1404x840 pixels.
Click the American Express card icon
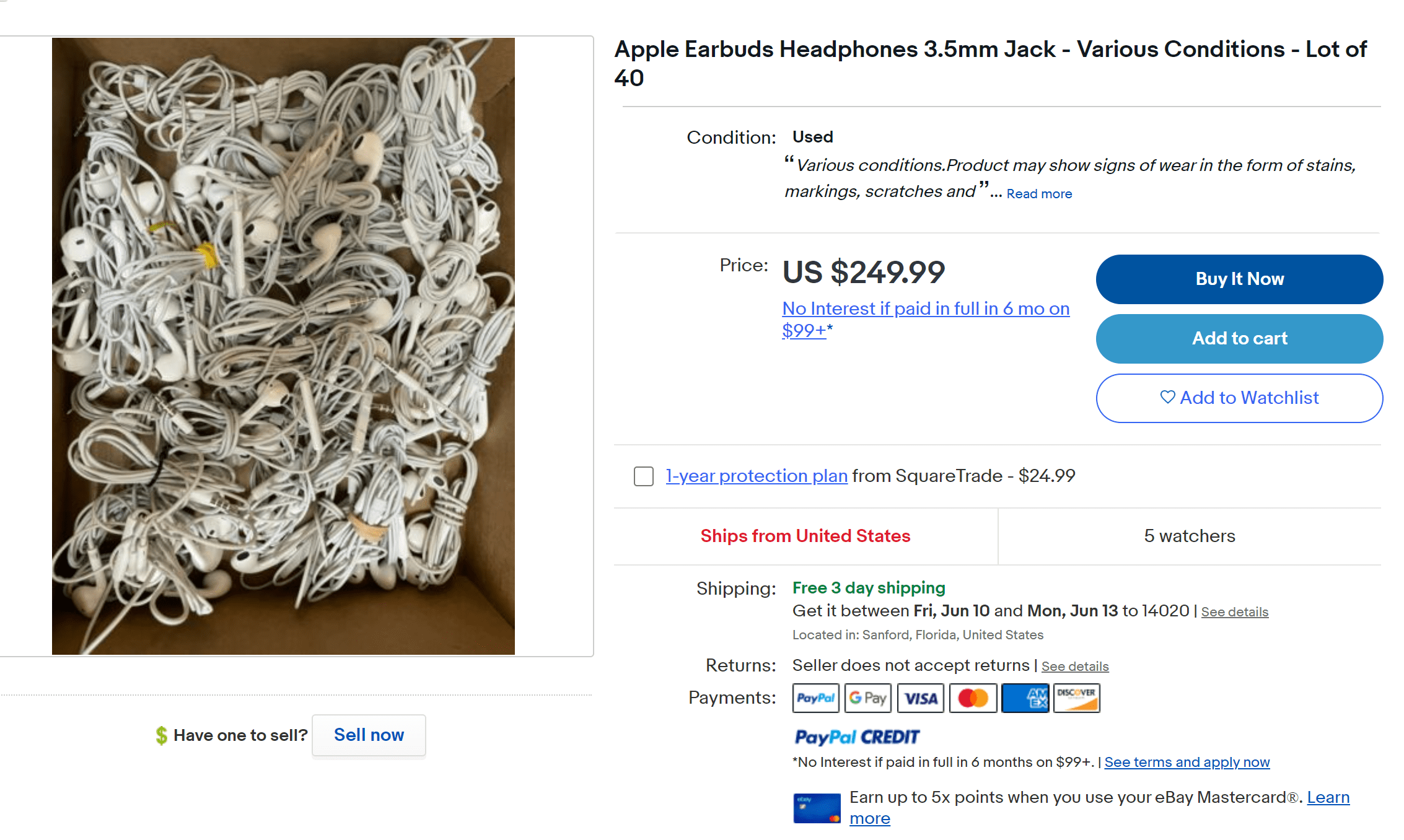1025,698
